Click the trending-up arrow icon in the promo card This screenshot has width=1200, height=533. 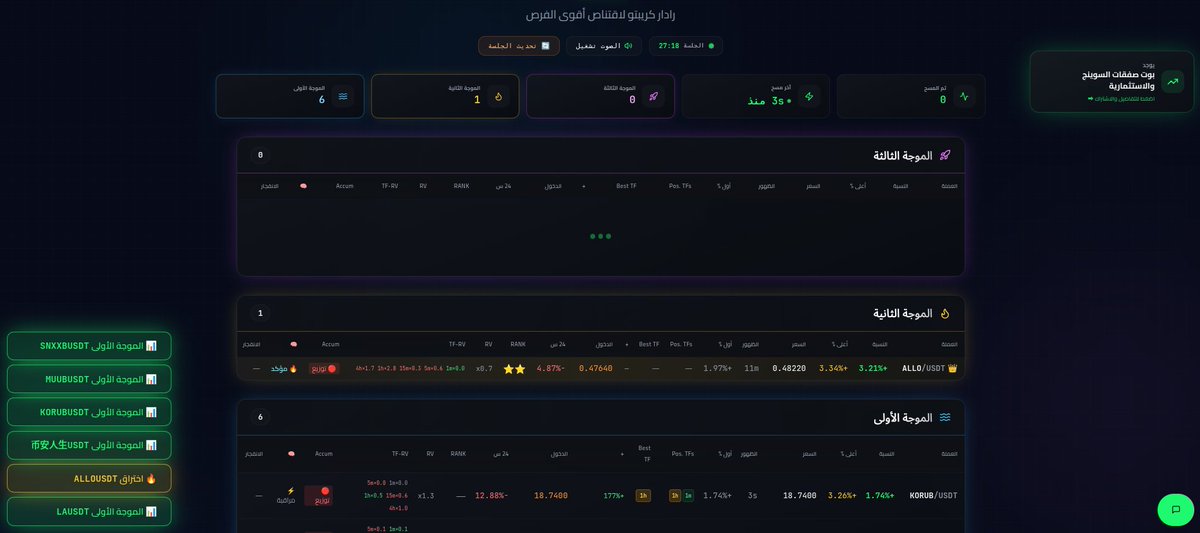pos(1171,82)
